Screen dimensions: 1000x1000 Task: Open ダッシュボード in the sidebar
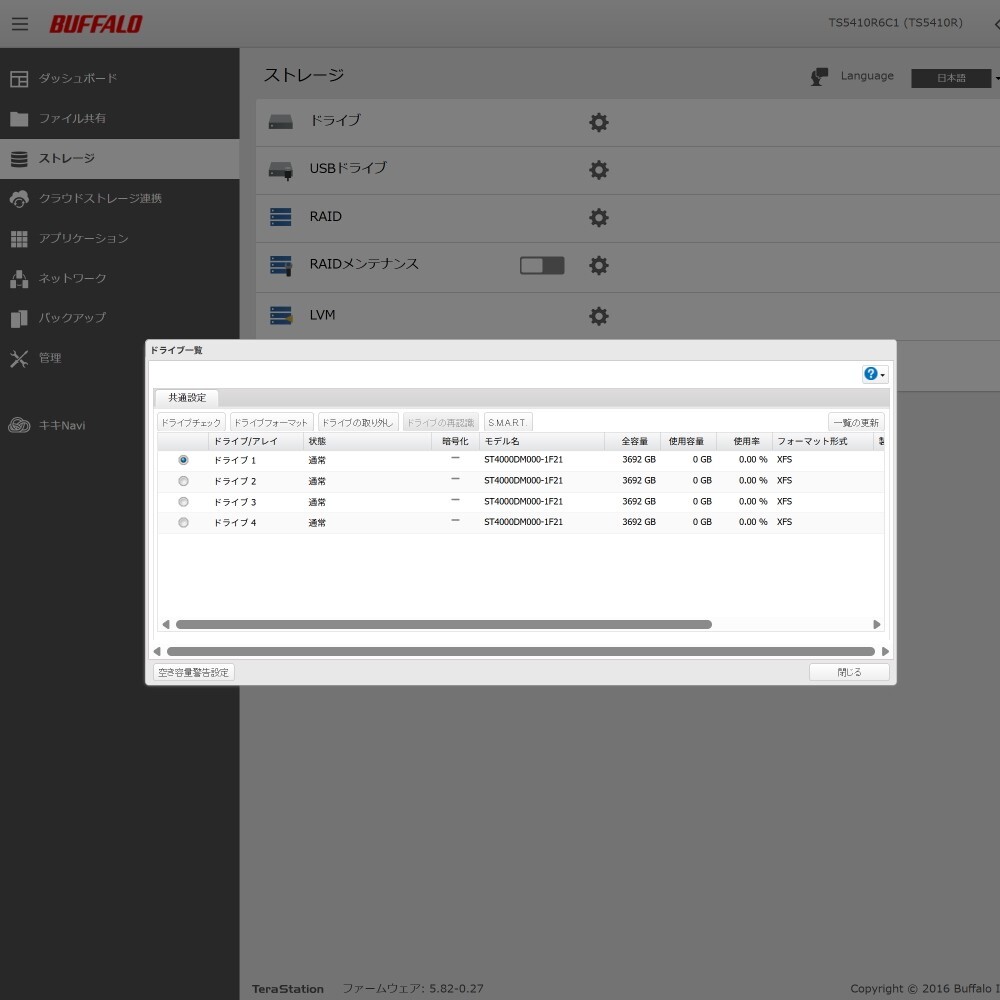78,78
